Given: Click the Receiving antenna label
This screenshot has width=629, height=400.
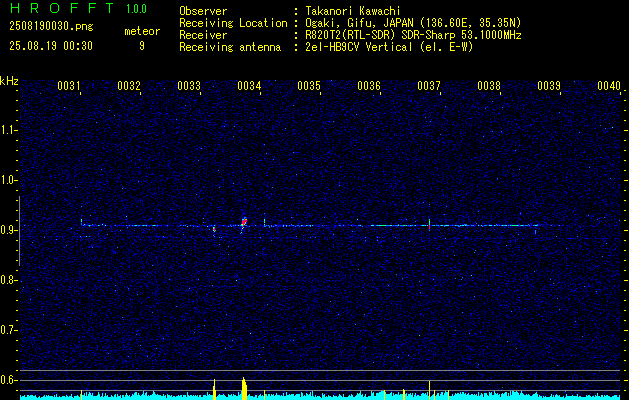Looking at the screenshot, I should pyautogui.click(x=230, y=47).
